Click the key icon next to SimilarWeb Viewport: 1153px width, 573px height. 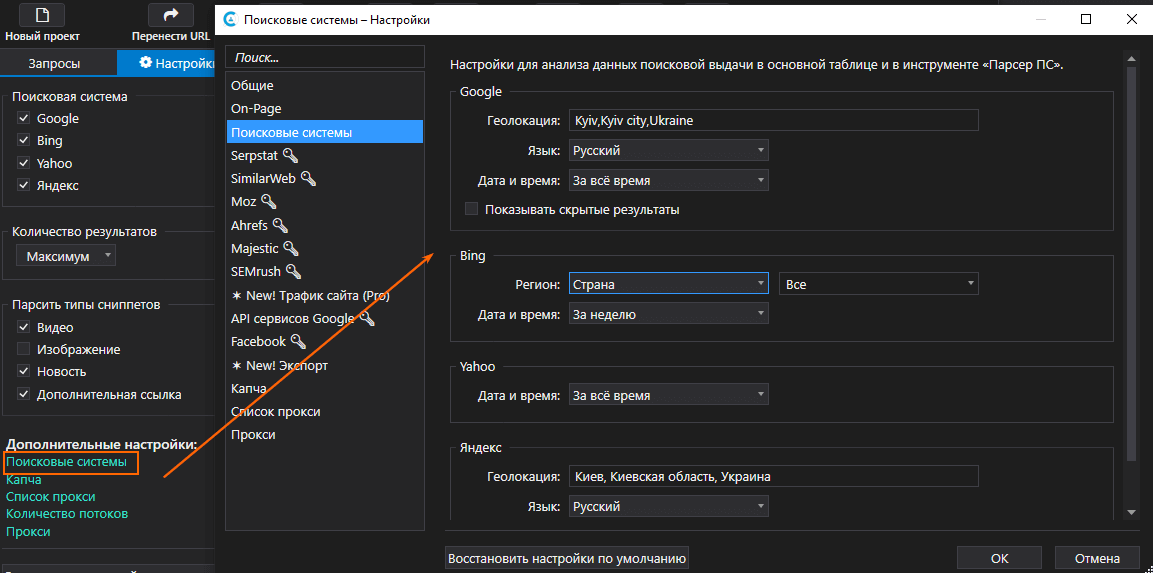[x=308, y=178]
